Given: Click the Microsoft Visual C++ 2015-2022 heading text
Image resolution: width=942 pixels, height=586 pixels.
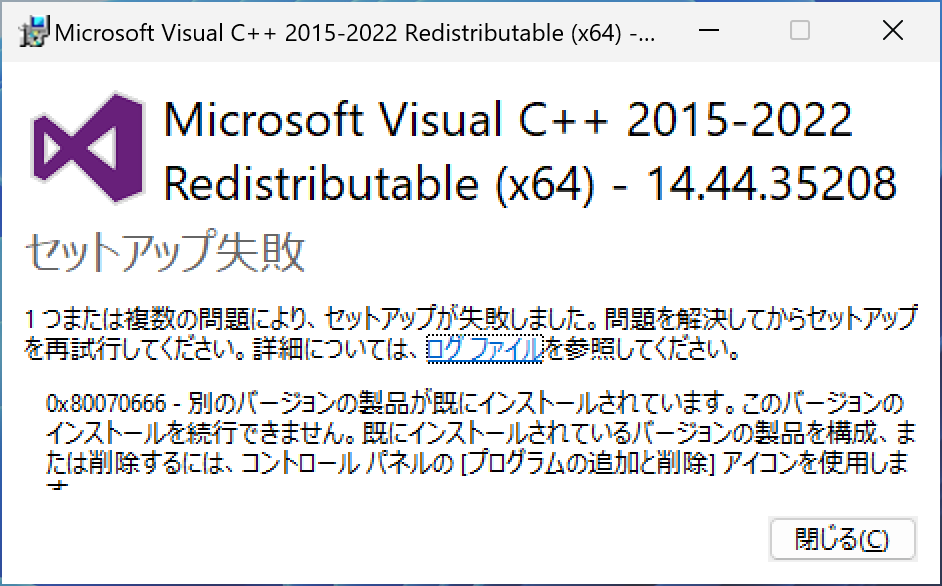Looking at the screenshot, I should coord(508,120).
